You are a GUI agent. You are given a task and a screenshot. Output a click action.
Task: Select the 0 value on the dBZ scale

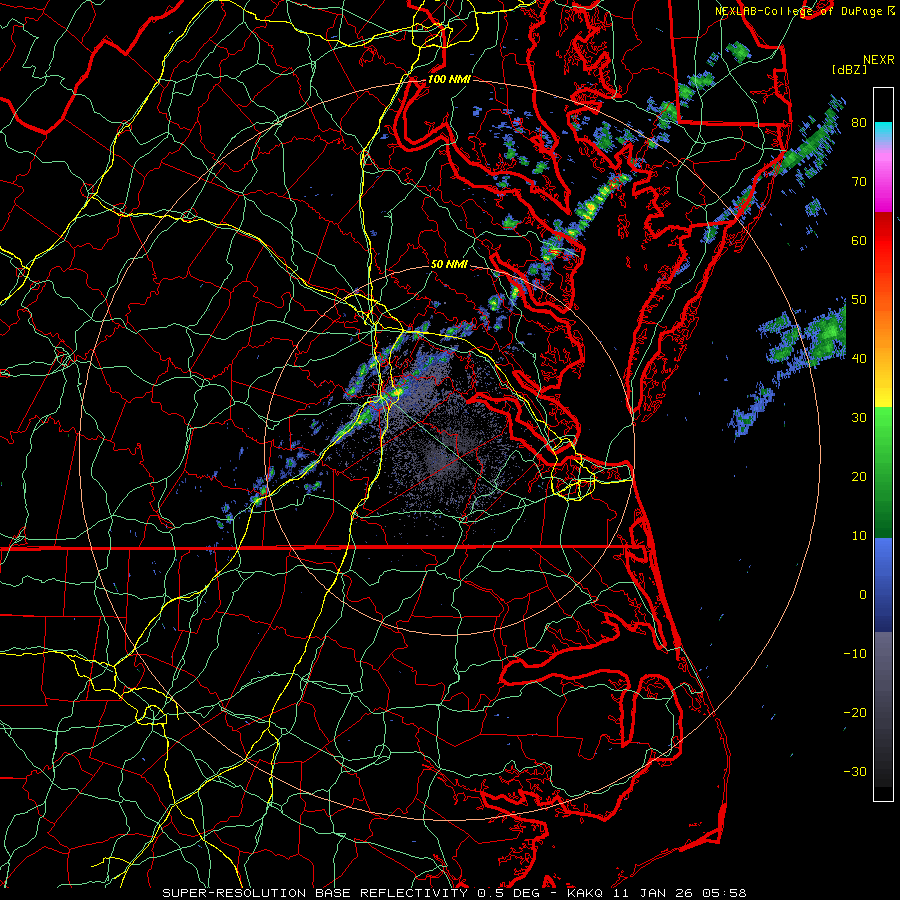(x=863, y=595)
